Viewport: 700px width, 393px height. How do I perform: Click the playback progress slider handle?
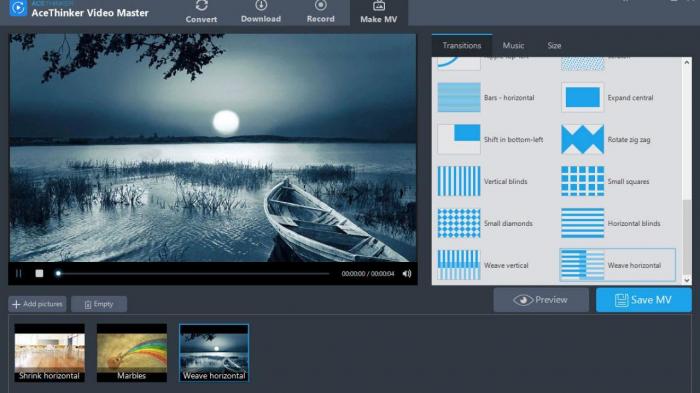pos(58,273)
